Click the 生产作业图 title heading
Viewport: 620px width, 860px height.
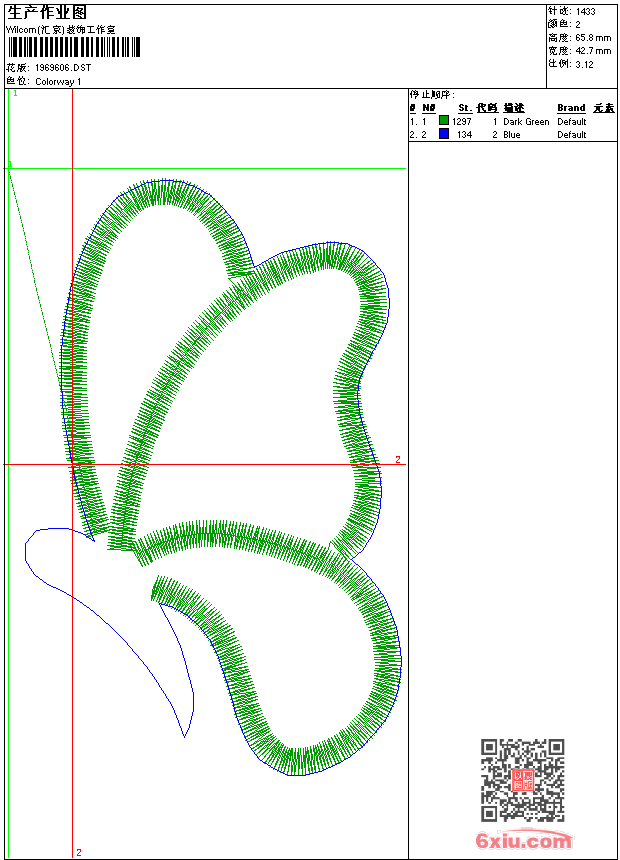(46, 12)
